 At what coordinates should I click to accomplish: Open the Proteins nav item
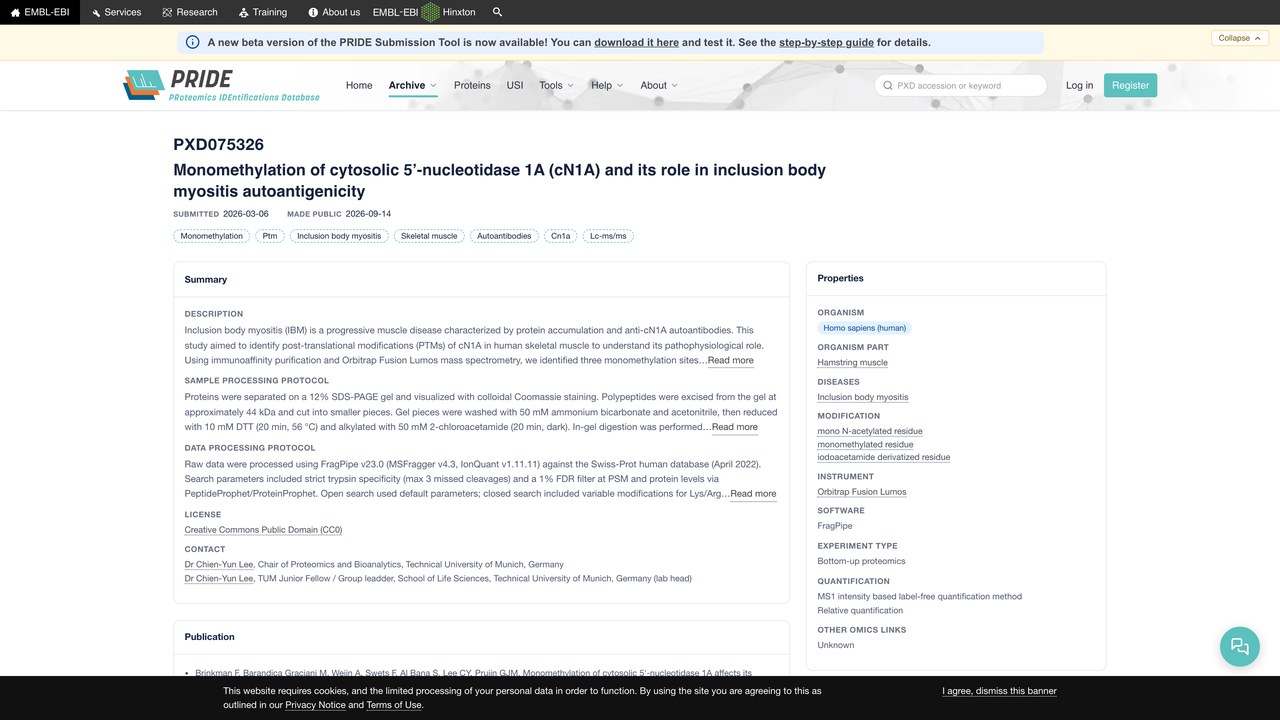tap(472, 85)
